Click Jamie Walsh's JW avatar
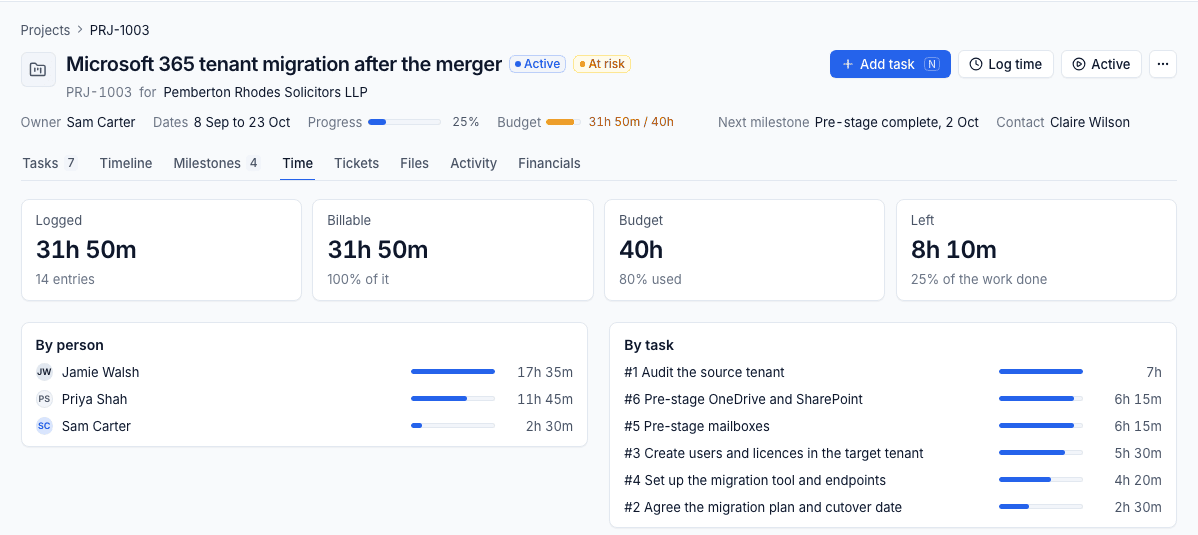1198x535 pixels. (x=44, y=372)
